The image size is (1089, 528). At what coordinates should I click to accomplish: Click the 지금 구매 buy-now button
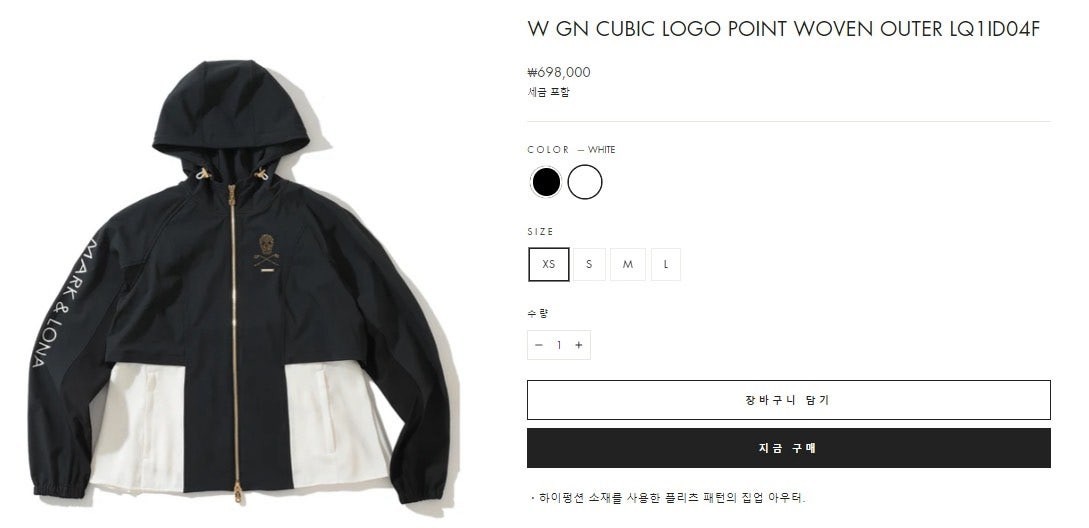click(788, 448)
